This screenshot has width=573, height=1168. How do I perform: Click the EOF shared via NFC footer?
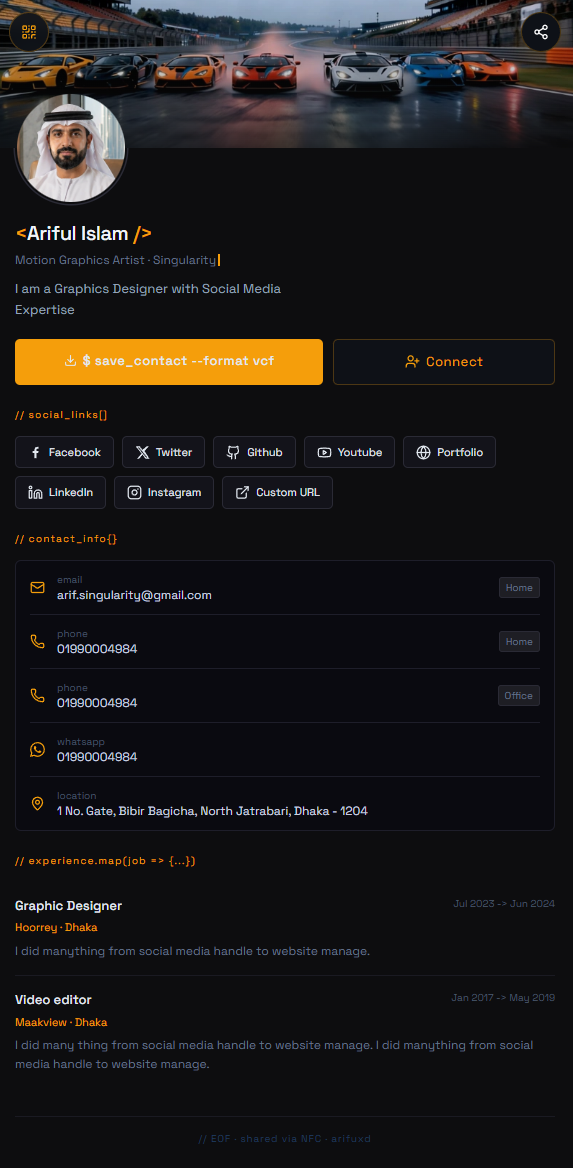coord(285,1139)
